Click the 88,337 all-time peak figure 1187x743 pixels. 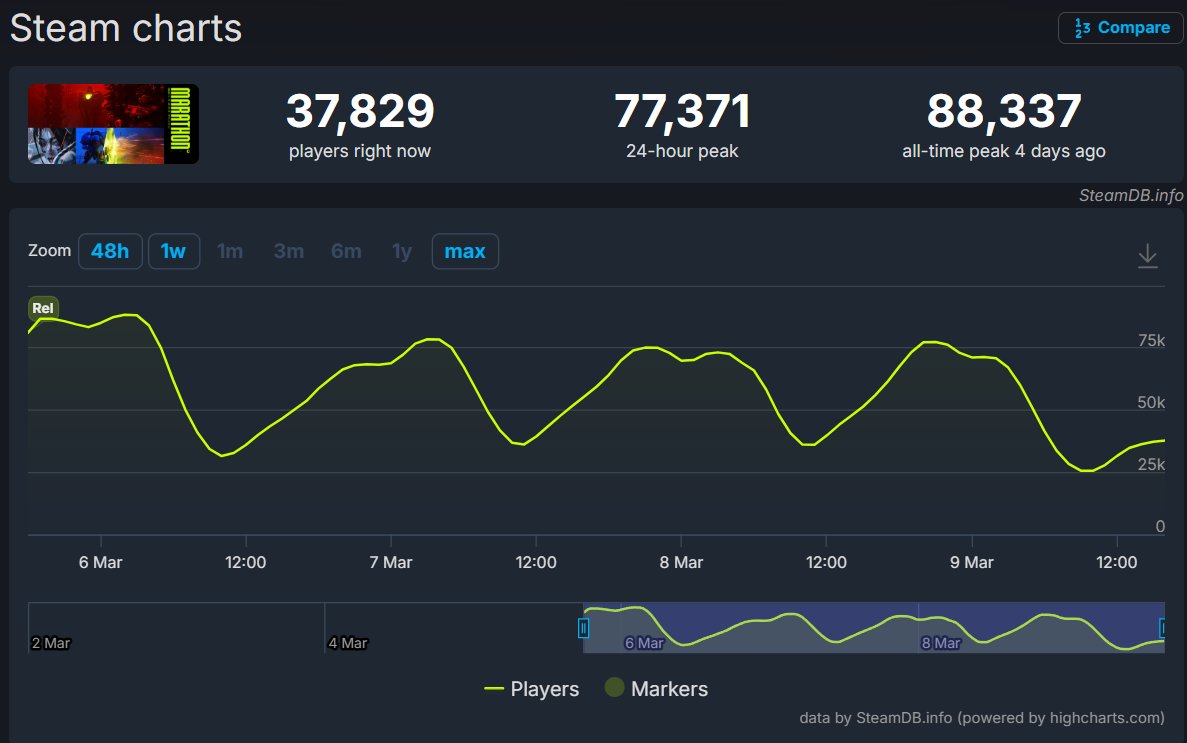[1004, 111]
